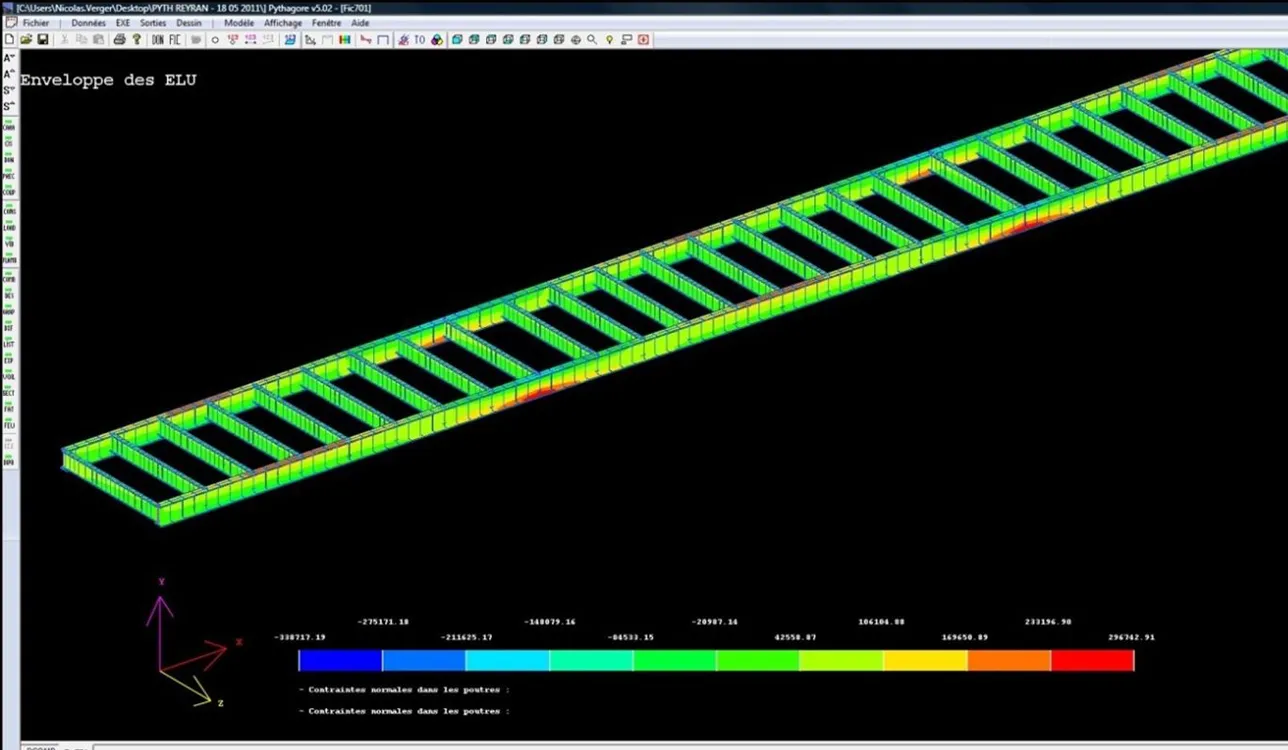Click the yellow question mark help icon
Viewport: 1288px width, 750px height.
point(137,40)
